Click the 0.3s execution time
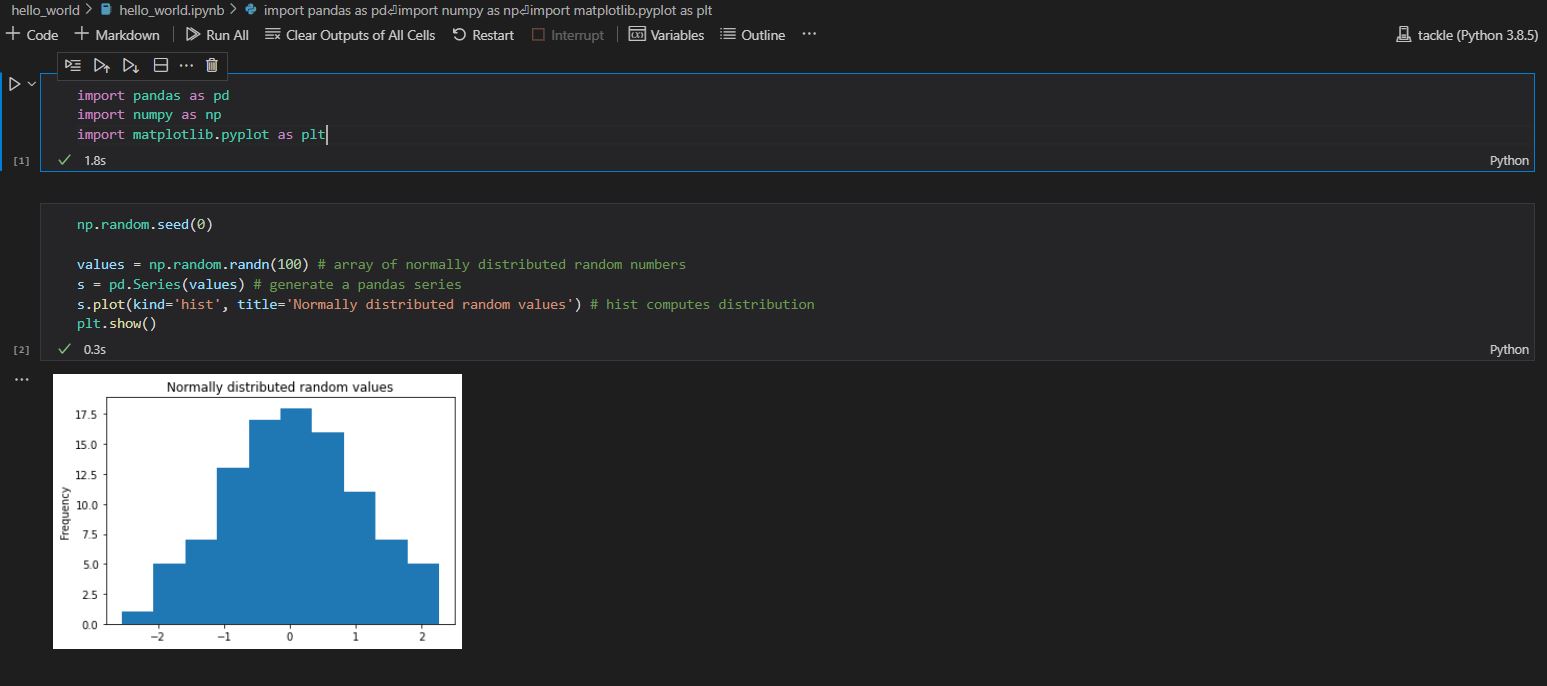Viewport: 1547px width, 686px height. click(x=95, y=349)
